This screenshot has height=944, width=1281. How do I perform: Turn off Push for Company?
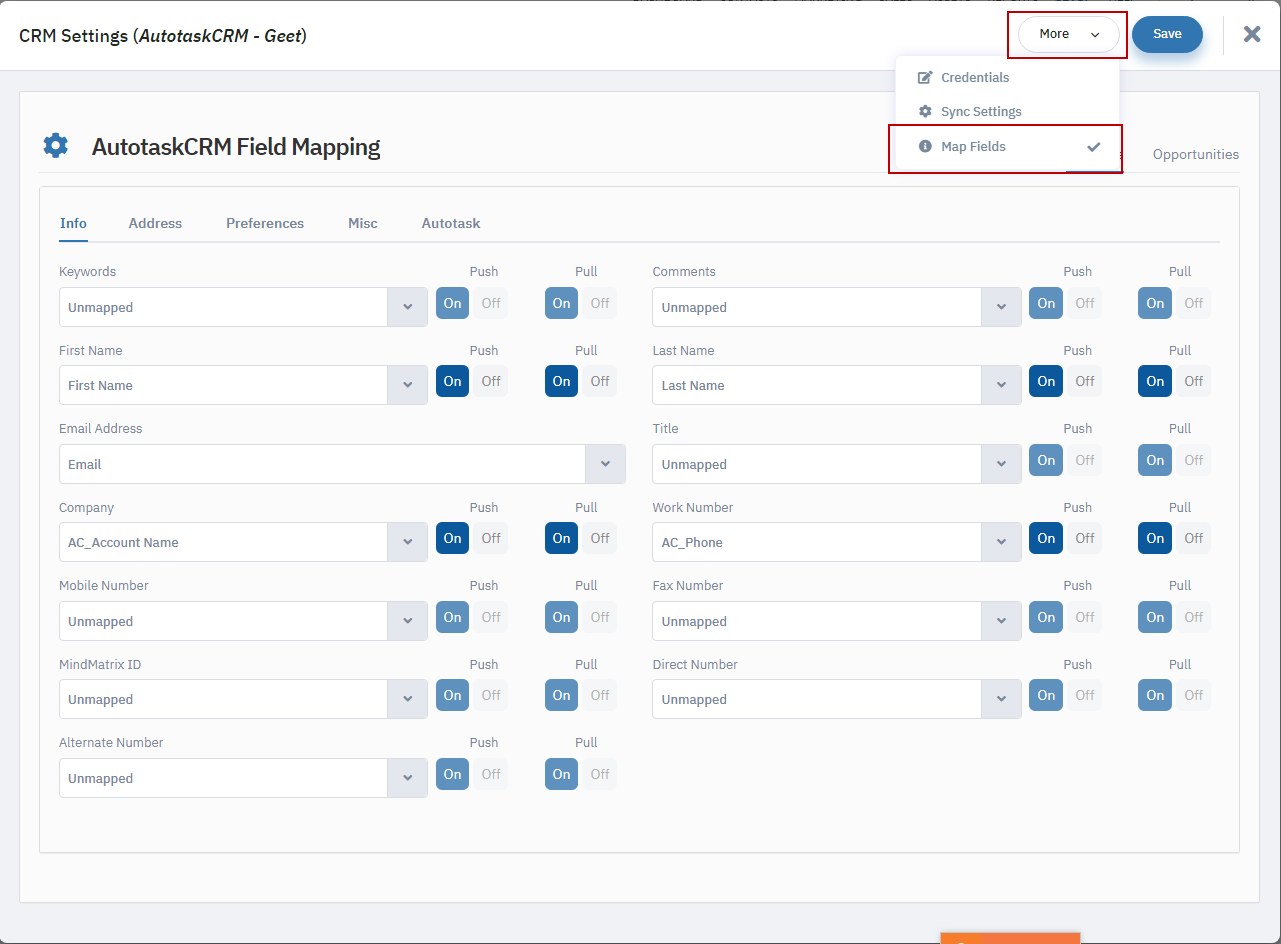point(491,538)
